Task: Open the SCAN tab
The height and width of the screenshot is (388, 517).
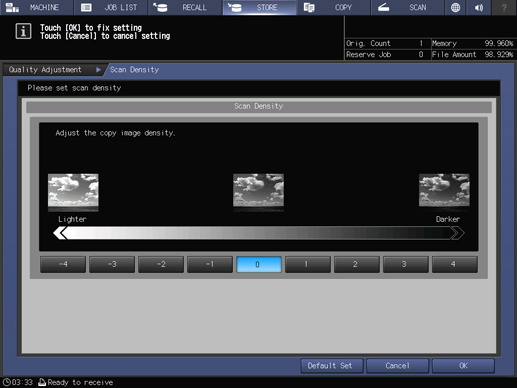Action: 407,7
